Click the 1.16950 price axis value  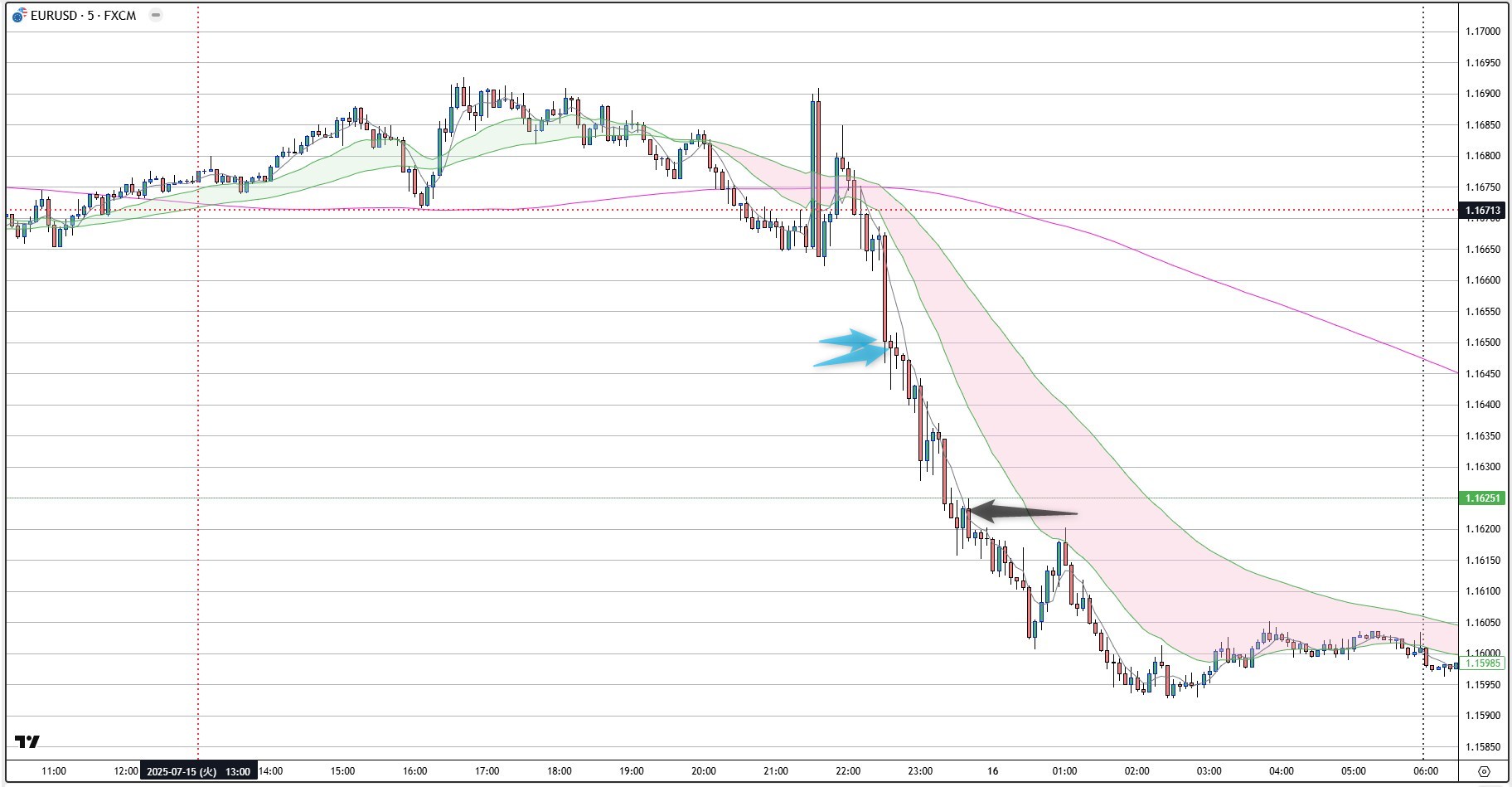tap(1483, 63)
